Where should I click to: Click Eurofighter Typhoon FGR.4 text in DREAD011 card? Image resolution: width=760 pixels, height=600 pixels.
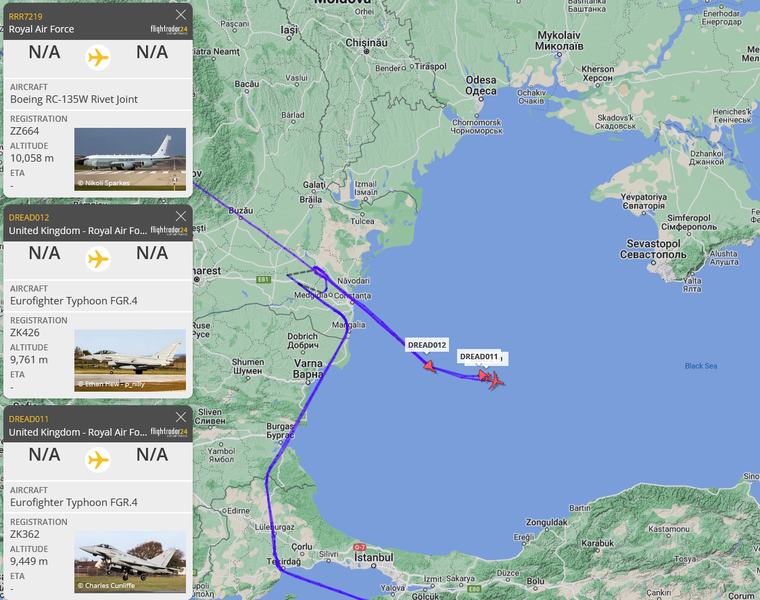click(x=74, y=503)
